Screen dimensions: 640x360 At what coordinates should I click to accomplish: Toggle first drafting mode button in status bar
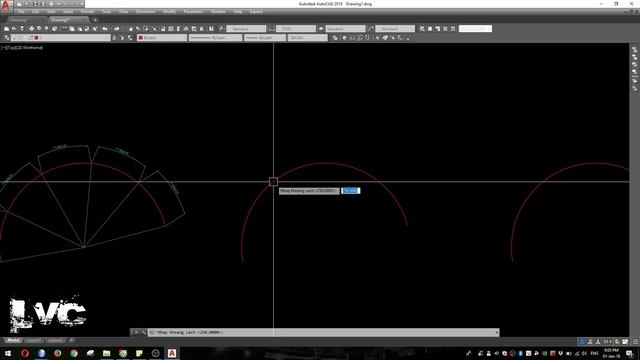[582, 342]
